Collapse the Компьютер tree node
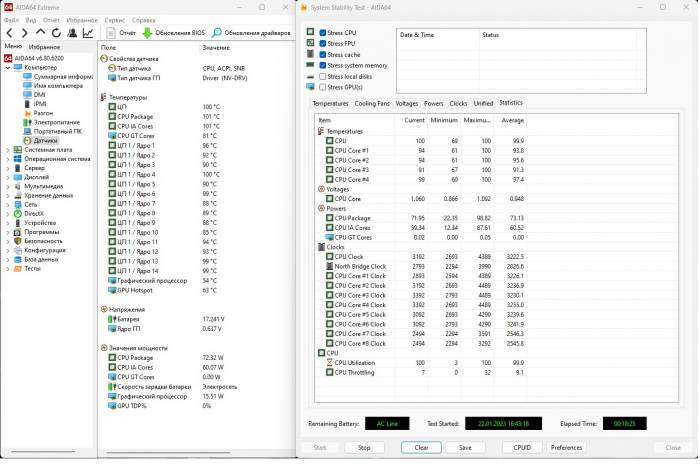The image size is (700, 467). click(8, 67)
